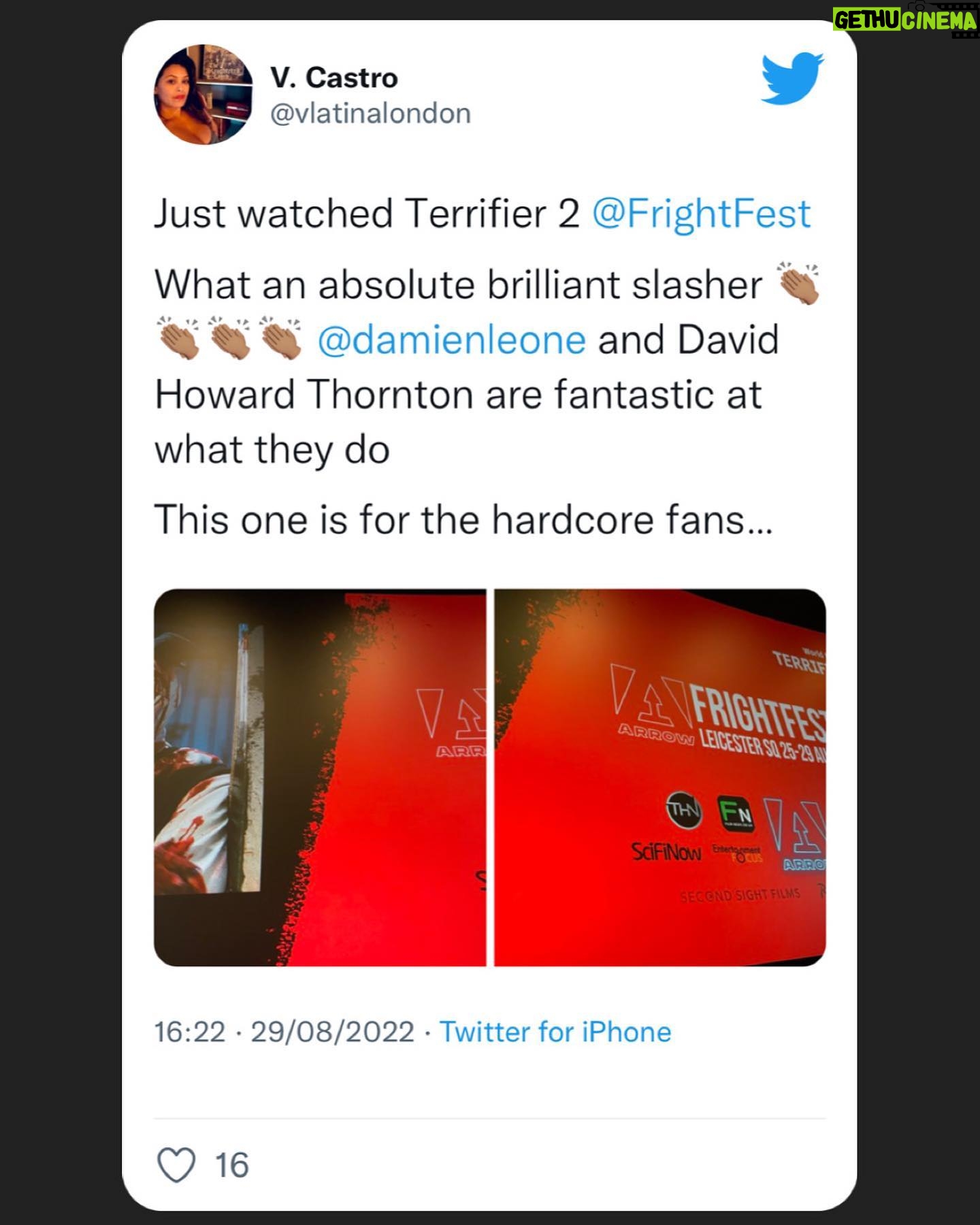Like the tweet with heart icon
This screenshot has width=980, height=1225.
176,1164
